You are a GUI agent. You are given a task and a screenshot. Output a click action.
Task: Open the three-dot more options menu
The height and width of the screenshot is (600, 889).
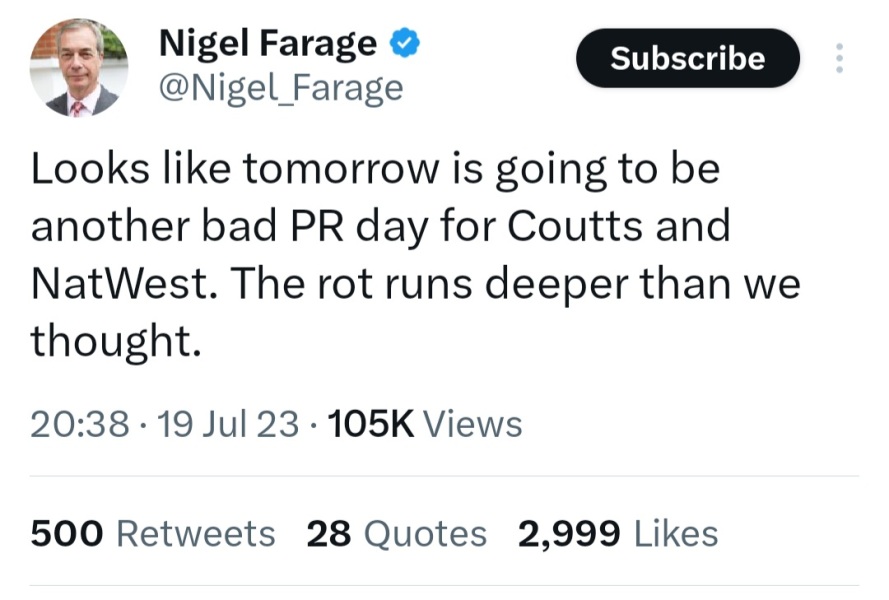pos(838,58)
